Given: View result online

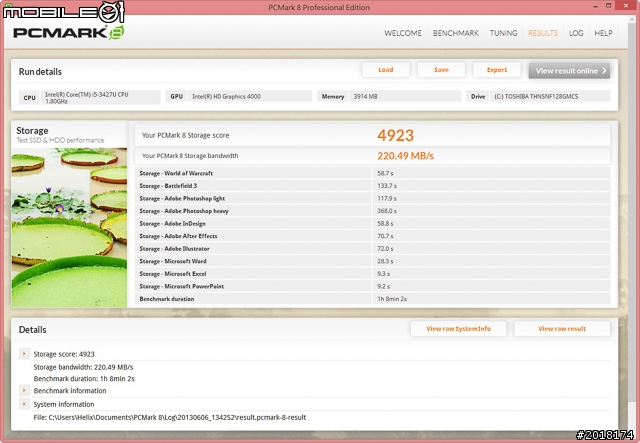Looking at the screenshot, I should coord(569,71).
